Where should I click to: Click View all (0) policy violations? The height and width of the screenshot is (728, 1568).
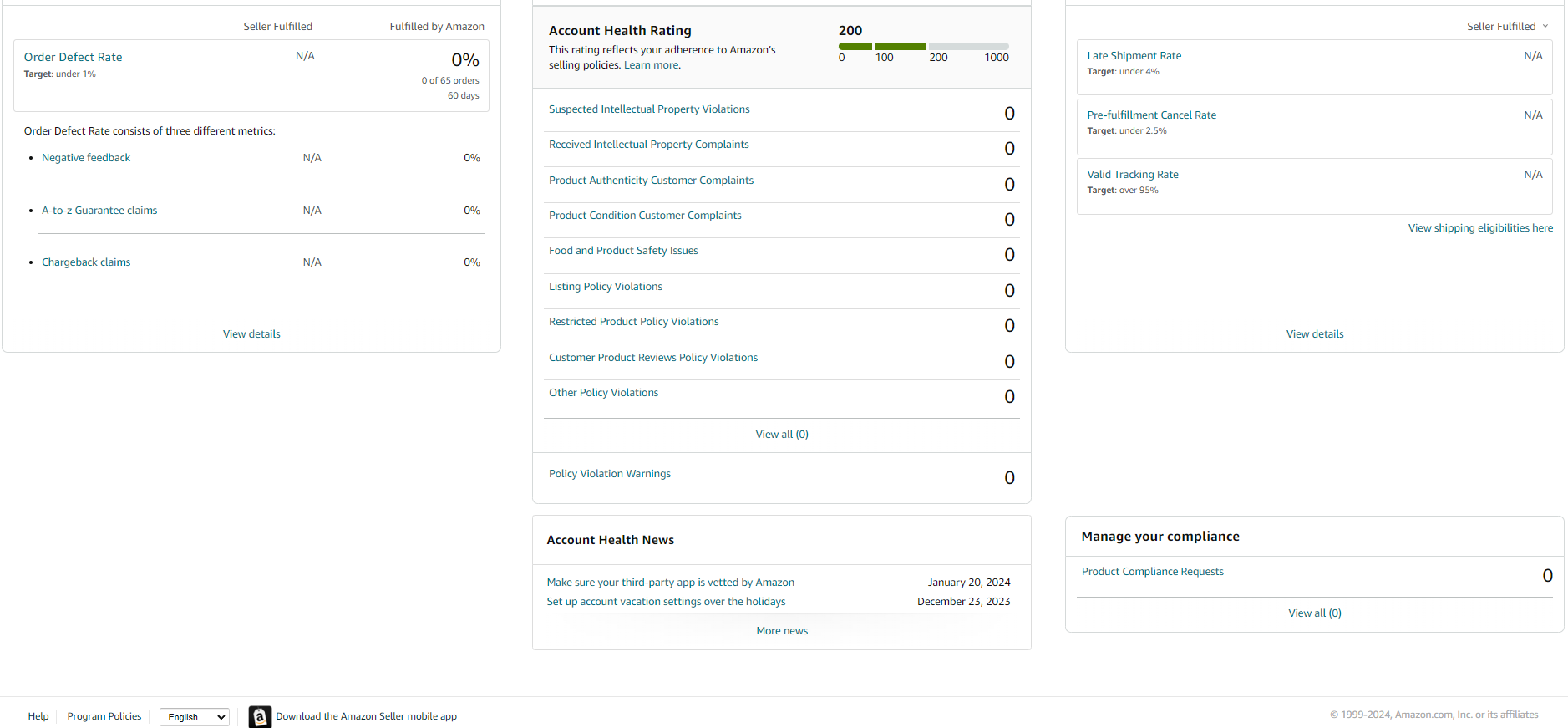pos(782,435)
